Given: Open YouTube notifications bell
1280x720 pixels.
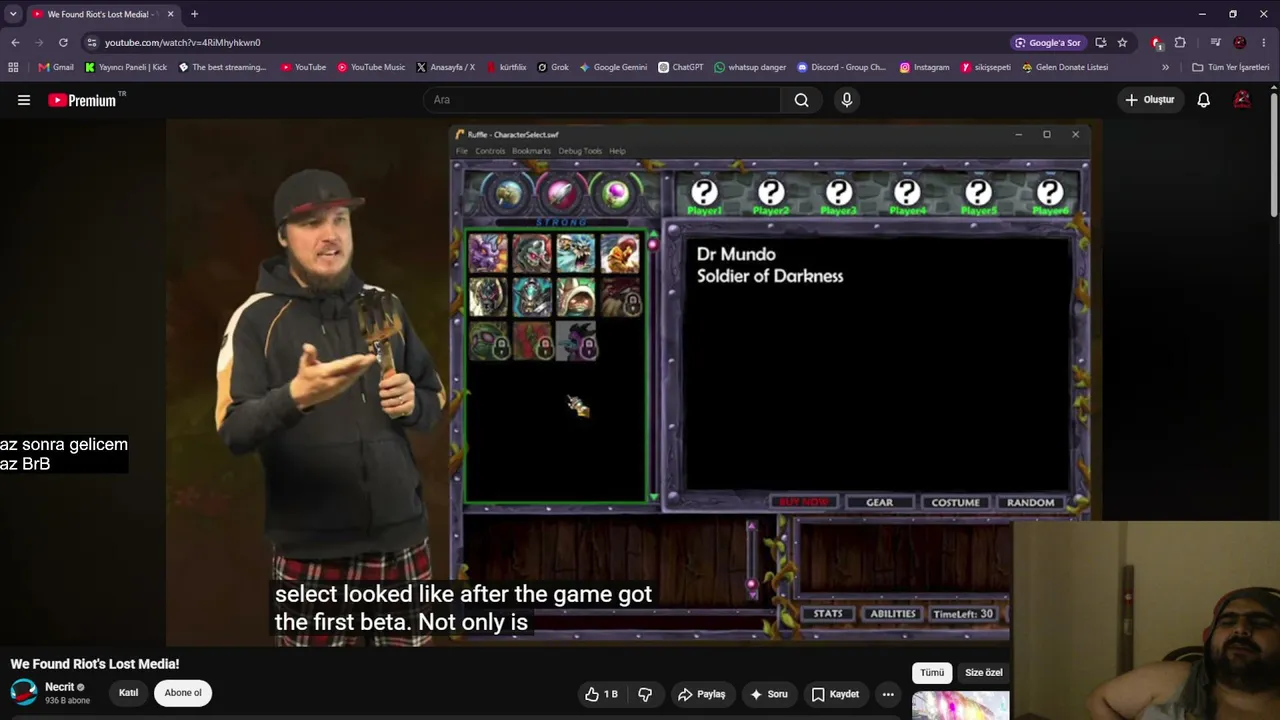Looking at the screenshot, I should click(x=1204, y=100).
